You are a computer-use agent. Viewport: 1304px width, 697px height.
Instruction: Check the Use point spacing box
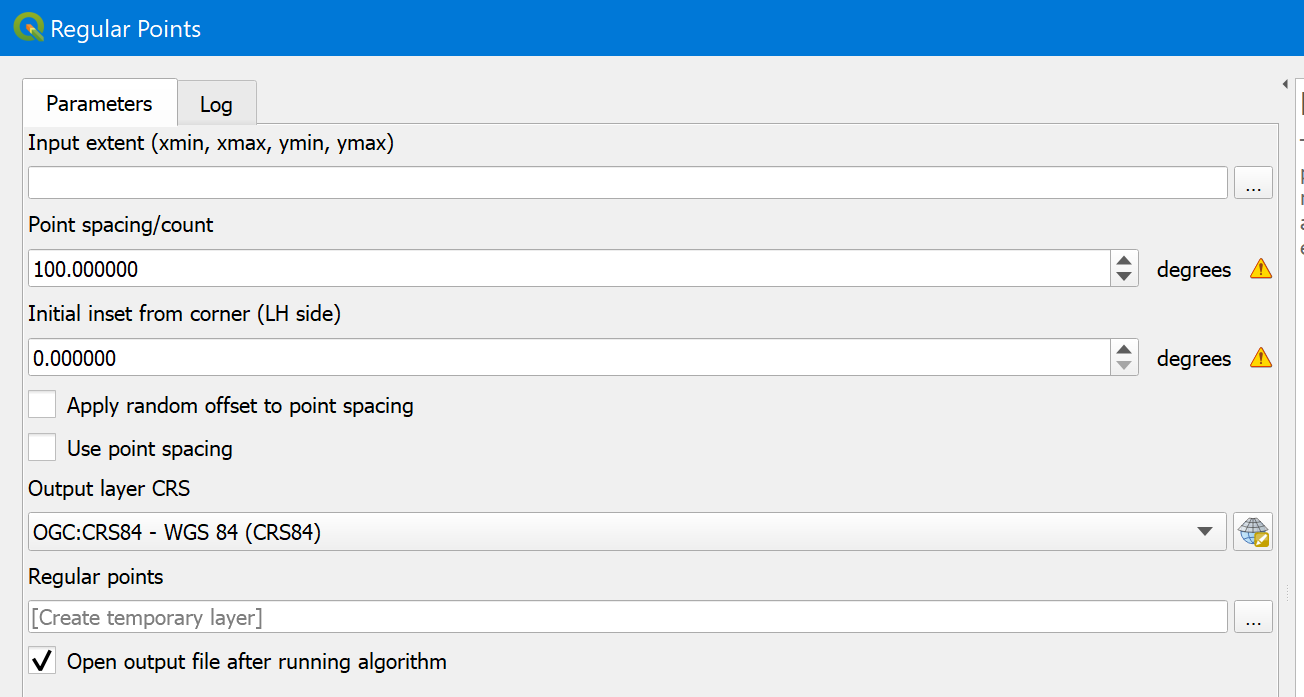(x=42, y=448)
